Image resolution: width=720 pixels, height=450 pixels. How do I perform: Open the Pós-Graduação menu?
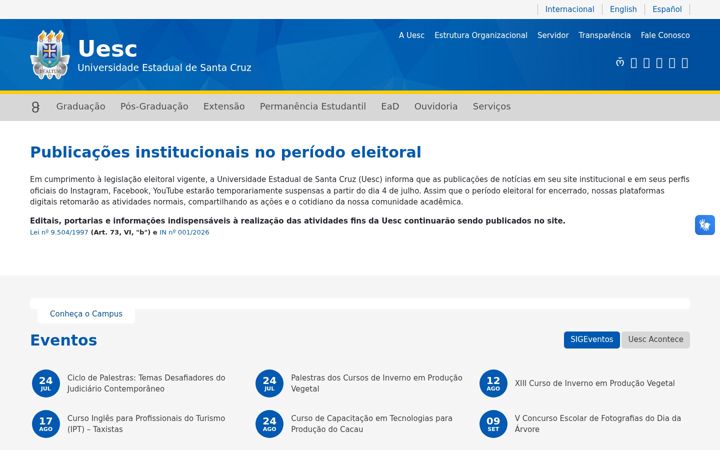tap(154, 107)
